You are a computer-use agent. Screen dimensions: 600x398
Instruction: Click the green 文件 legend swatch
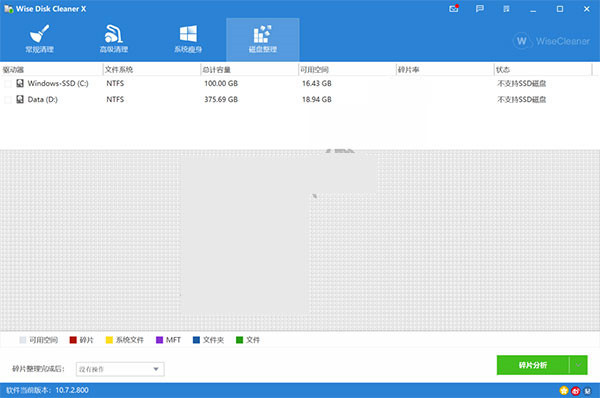point(240,340)
